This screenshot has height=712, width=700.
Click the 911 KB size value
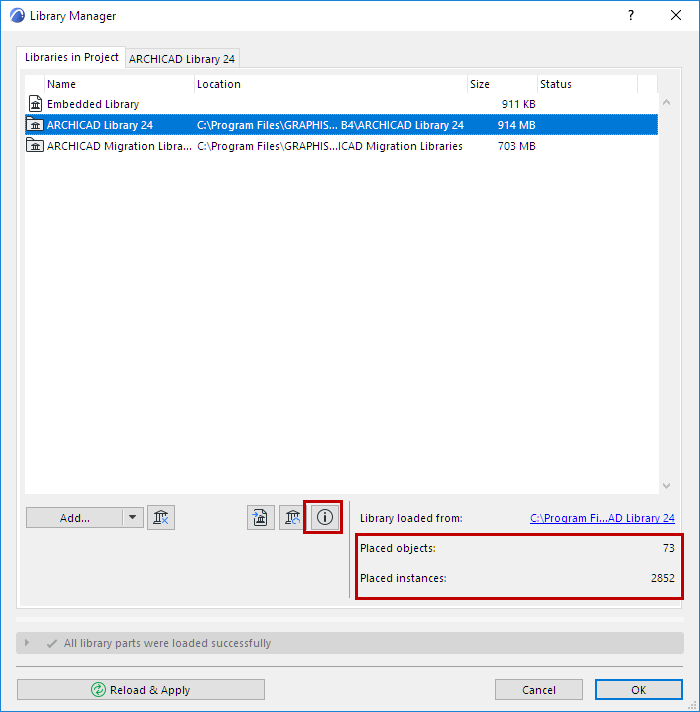518,104
